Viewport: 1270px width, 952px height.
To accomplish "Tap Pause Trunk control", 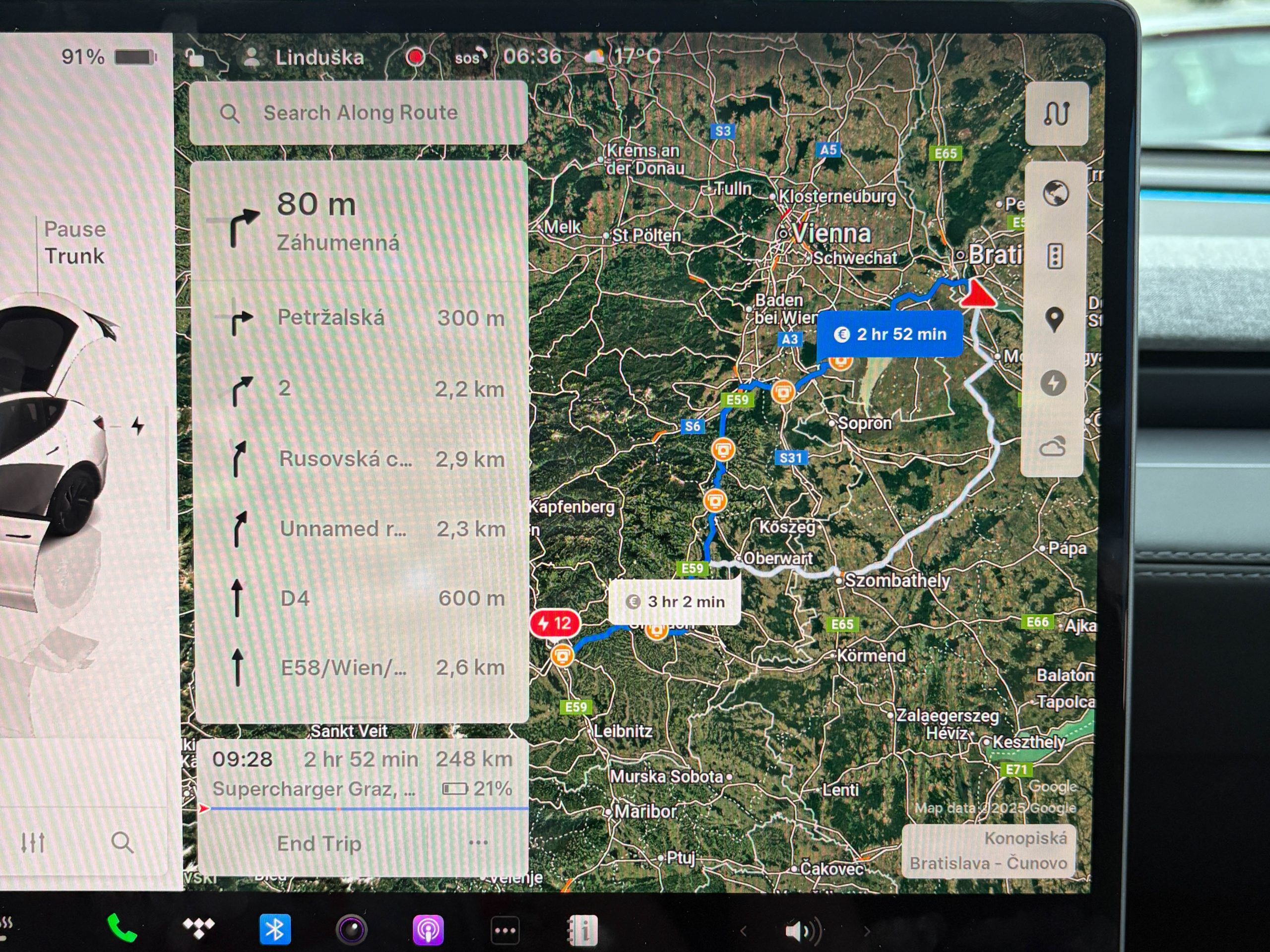I will tap(74, 242).
